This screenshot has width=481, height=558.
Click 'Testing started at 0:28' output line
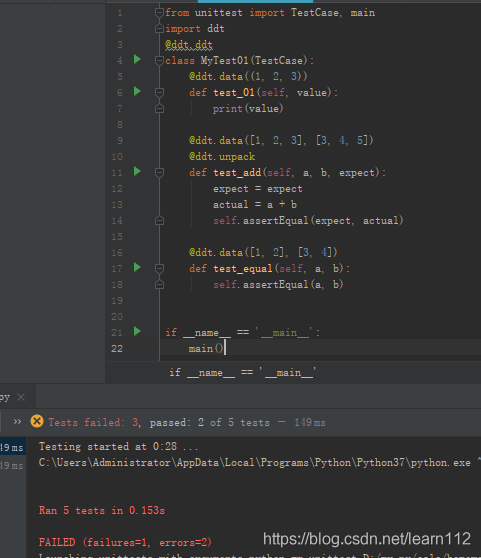pos(119,446)
